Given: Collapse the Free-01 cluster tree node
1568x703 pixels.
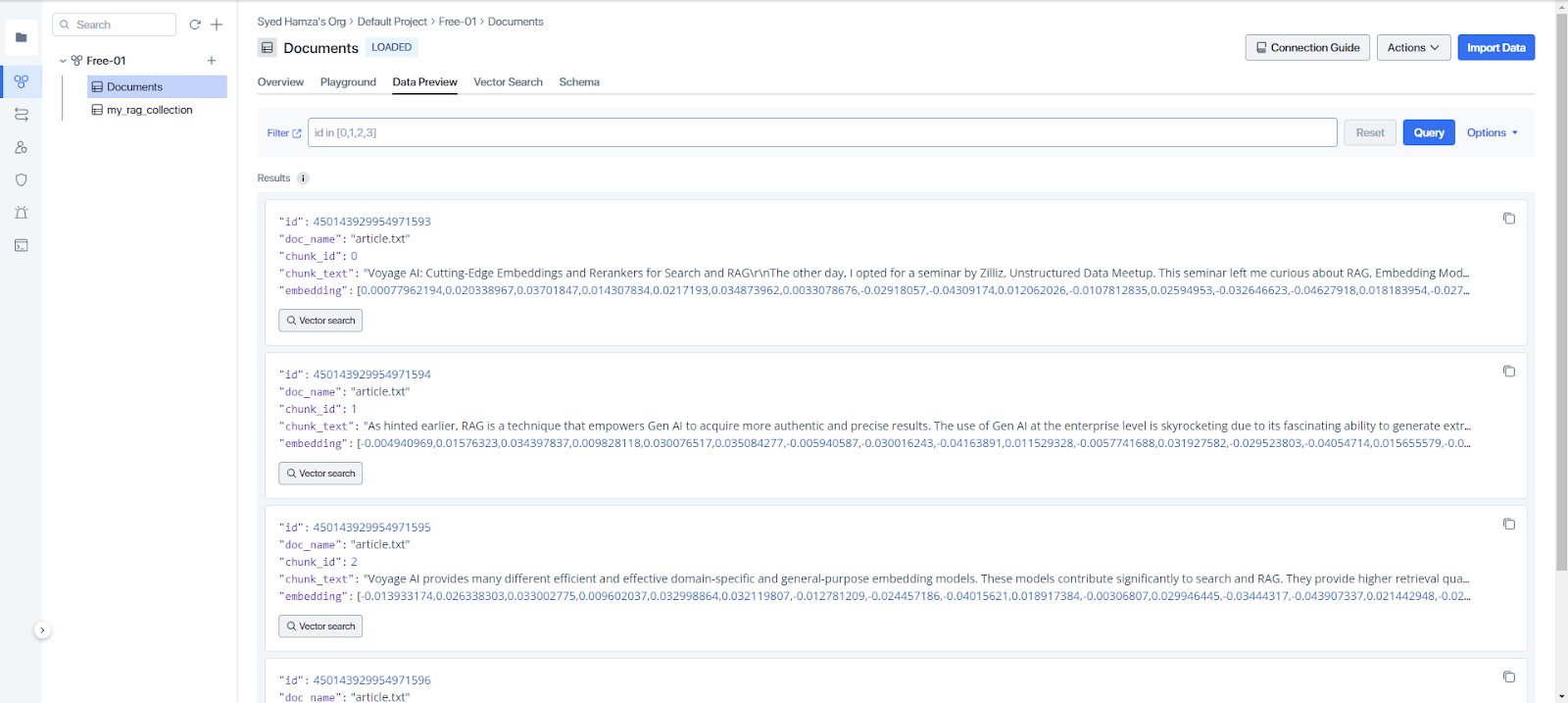Looking at the screenshot, I should pyautogui.click(x=63, y=61).
